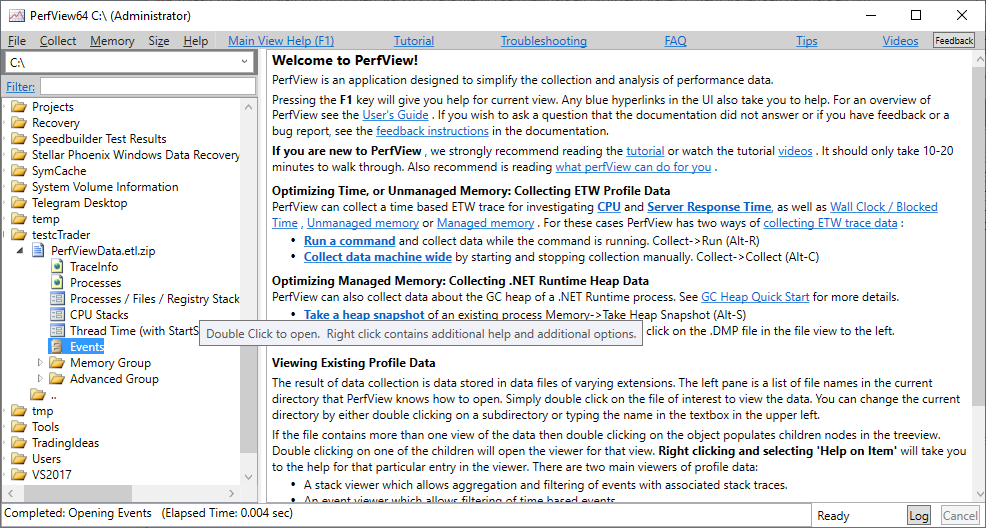
Task: Open the Size menu
Action: pyautogui.click(x=159, y=41)
